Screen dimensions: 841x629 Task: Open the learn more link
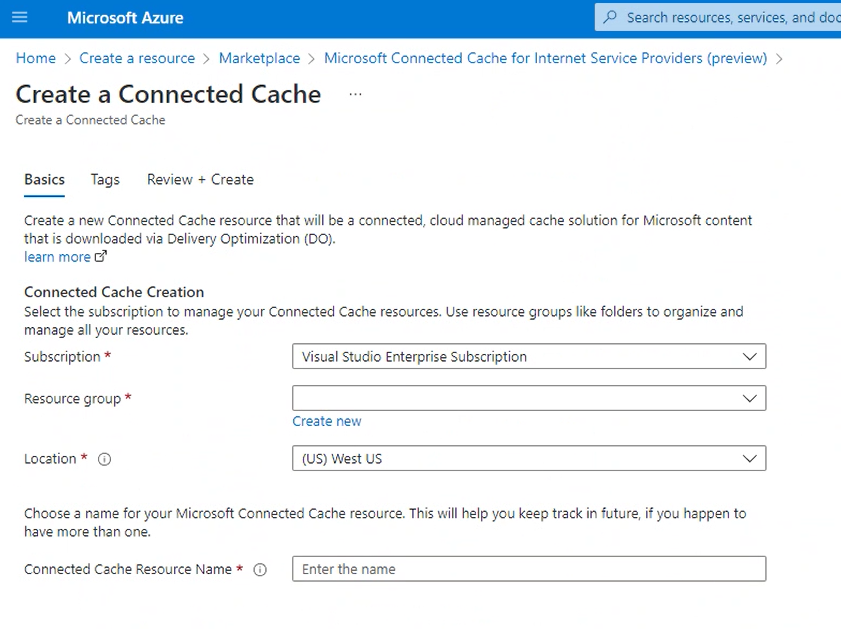(x=57, y=257)
